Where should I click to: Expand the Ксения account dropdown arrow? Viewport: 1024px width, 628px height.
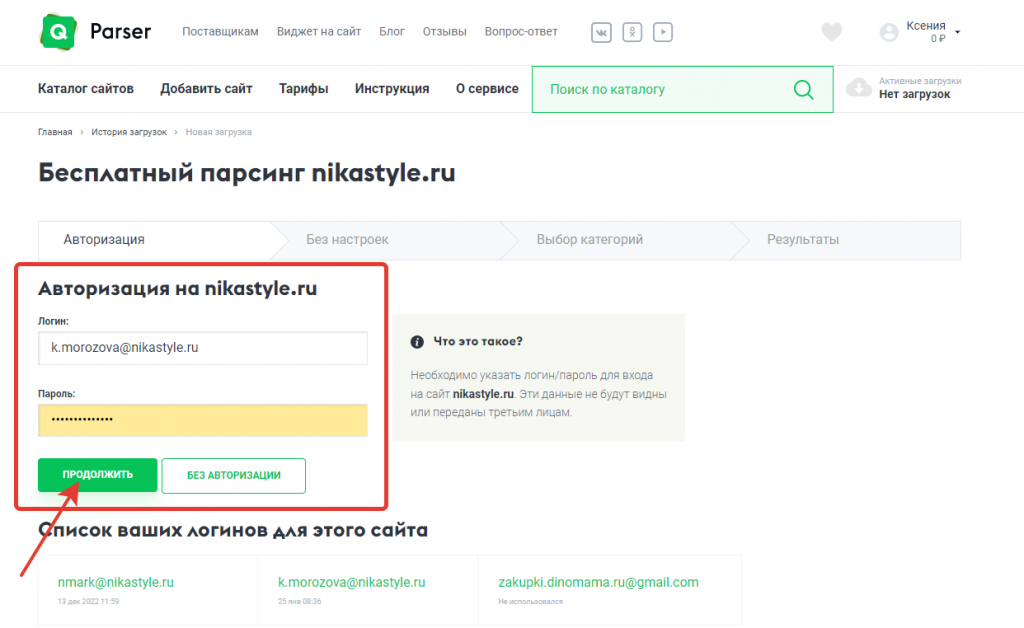(x=957, y=32)
